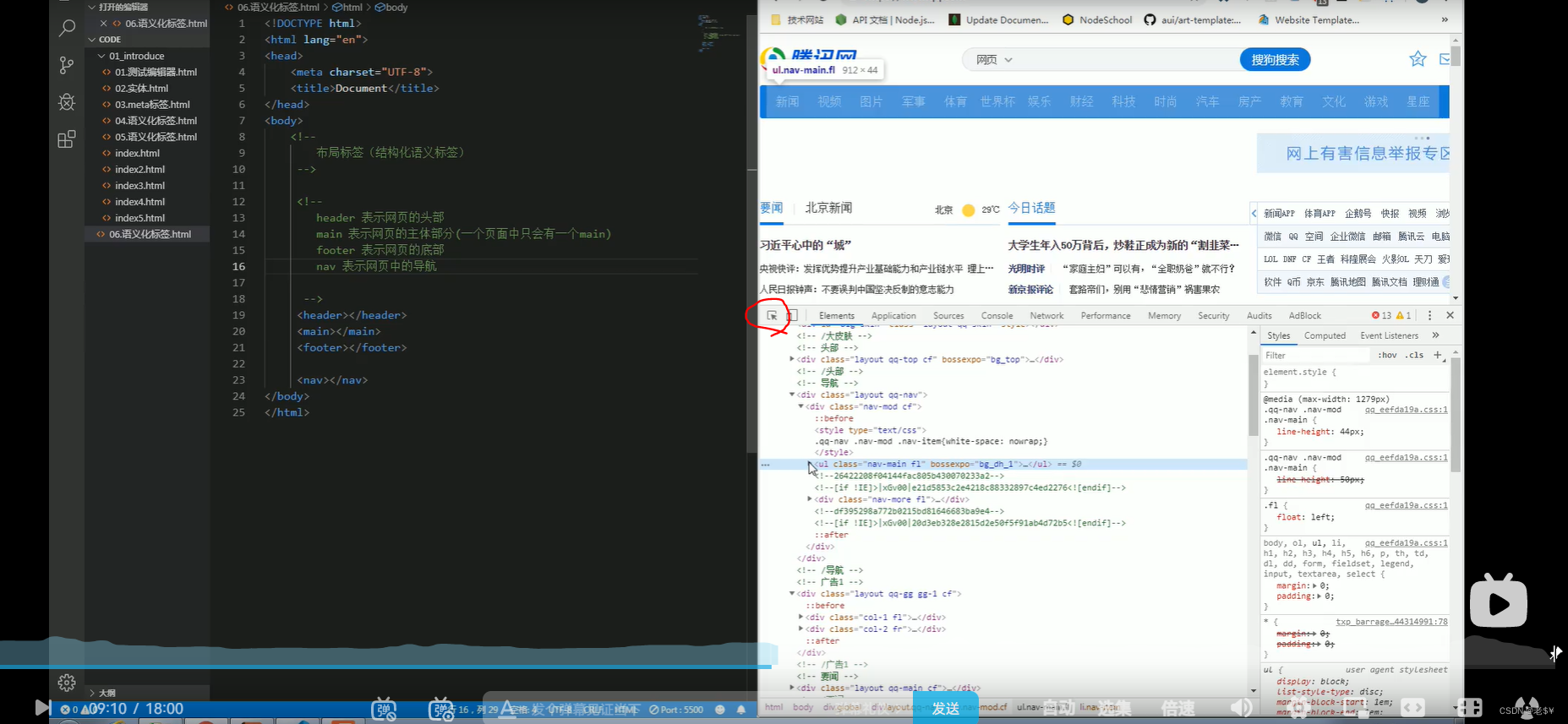The width and height of the screenshot is (1568, 724).
Task: Open the Source Control view icon
Action: pyautogui.click(x=67, y=65)
